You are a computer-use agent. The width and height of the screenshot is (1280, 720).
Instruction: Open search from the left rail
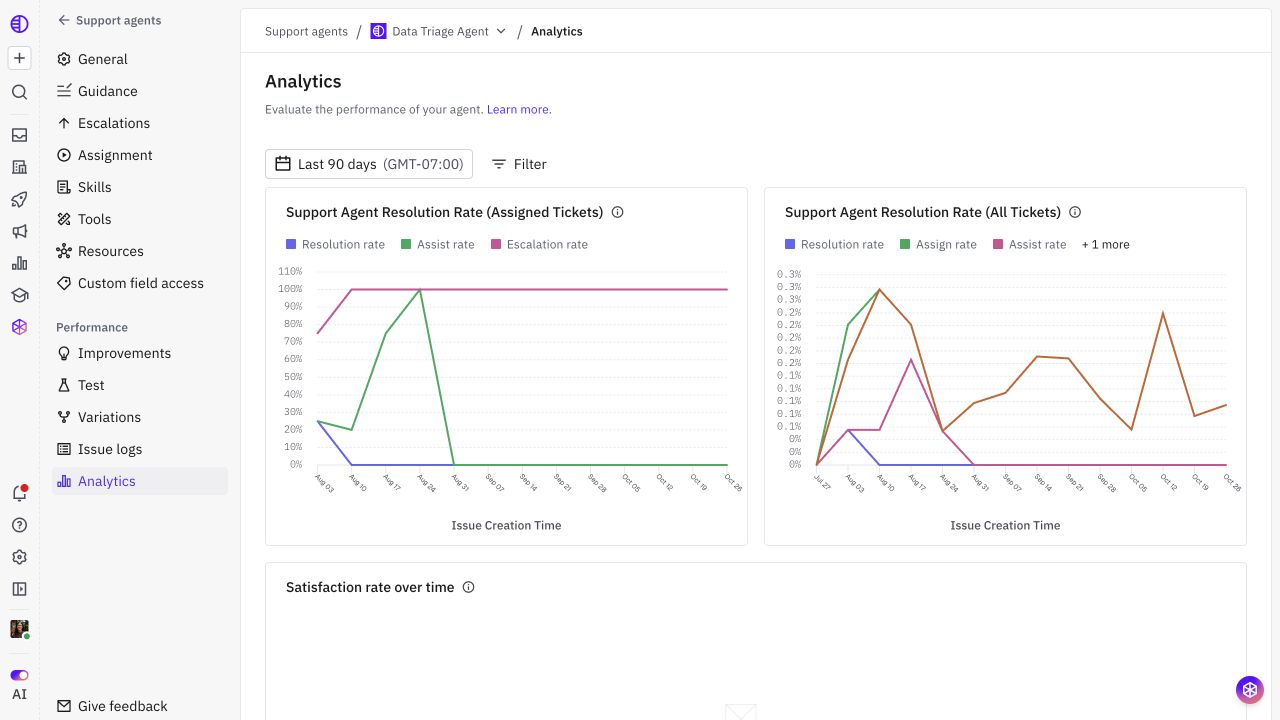point(19,92)
